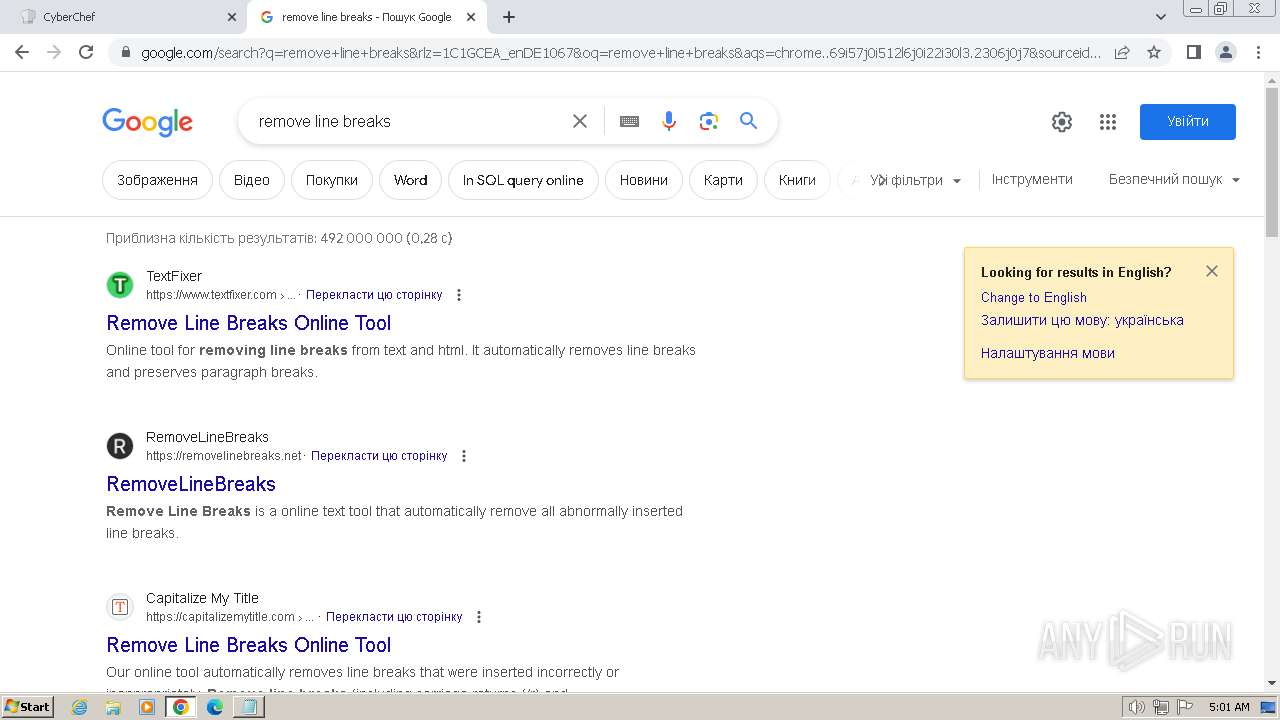Select the Word filter chip
Image resolution: width=1280 pixels, height=720 pixels.
coord(410,180)
